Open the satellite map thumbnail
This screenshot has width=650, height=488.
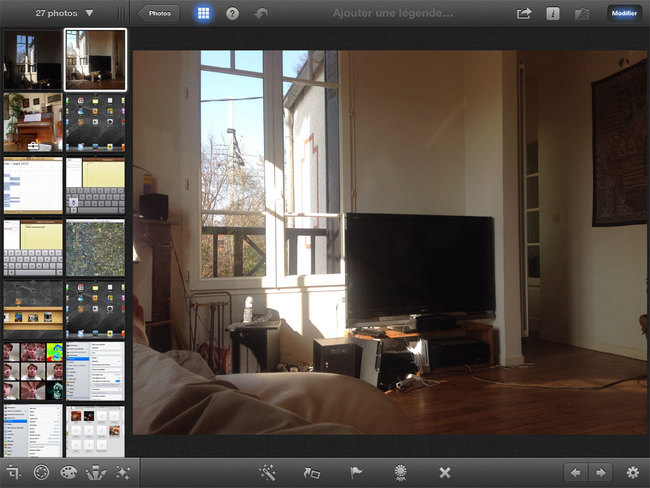(x=95, y=248)
